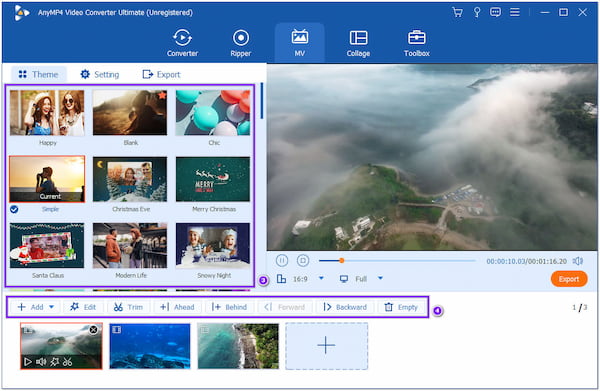Viewport: 600px width, 391px height.
Task: Click the plus add clip placeholder
Action: click(x=326, y=346)
